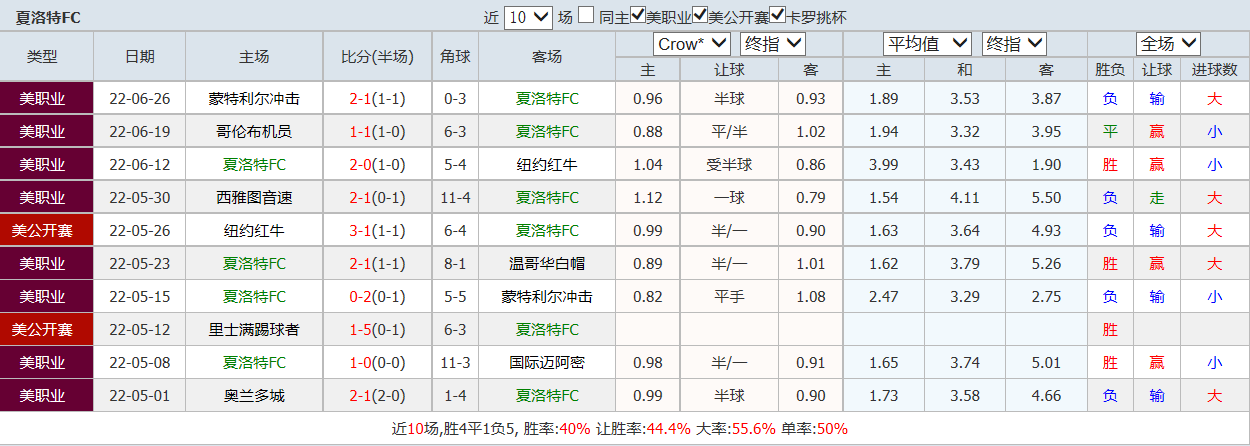Click the 奥兰多城 home team
The width and height of the screenshot is (1250, 446).
tap(254, 396)
